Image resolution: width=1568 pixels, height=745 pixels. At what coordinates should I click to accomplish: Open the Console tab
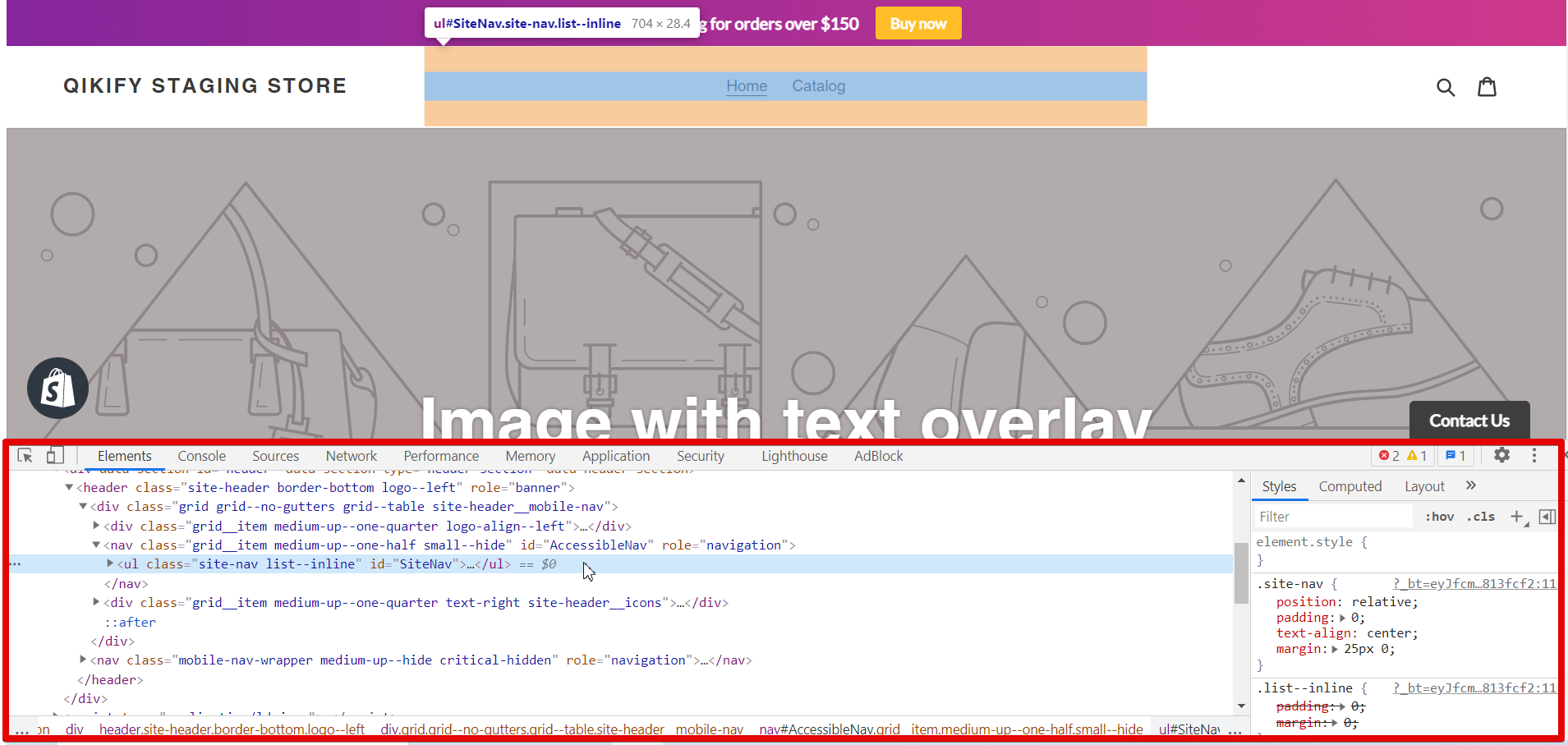(x=202, y=456)
